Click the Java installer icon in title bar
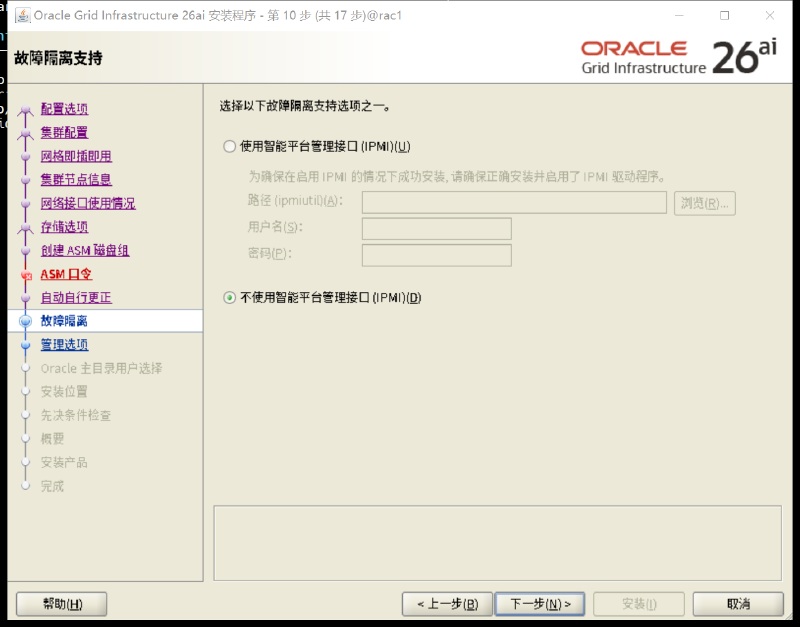The height and width of the screenshot is (627, 800). pyautogui.click(x=22, y=15)
